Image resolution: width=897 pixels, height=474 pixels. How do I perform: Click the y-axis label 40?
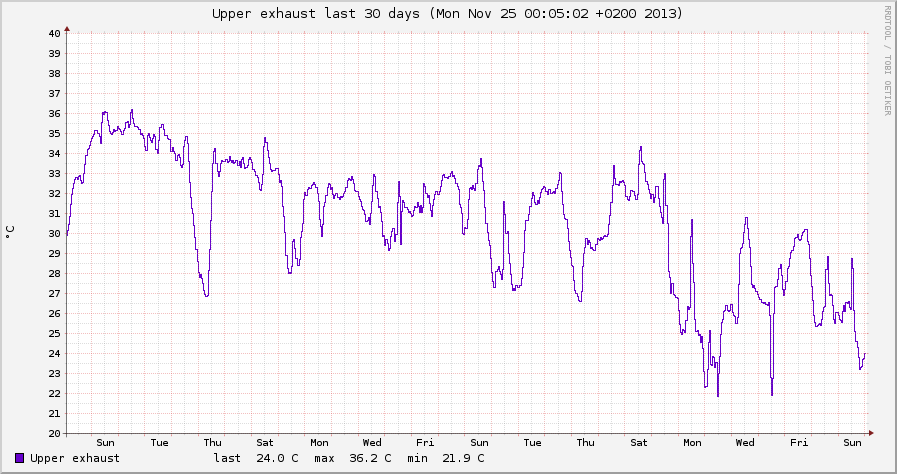coord(54,33)
